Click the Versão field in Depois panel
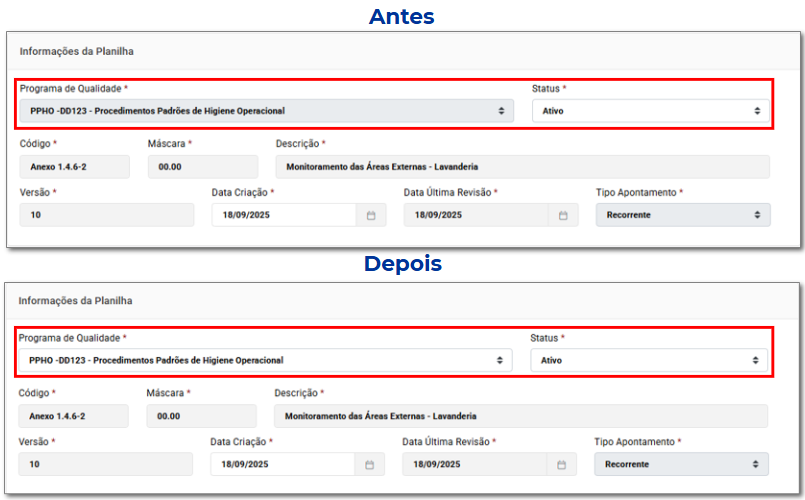The height and width of the screenshot is (500, 805). (106, 464)
